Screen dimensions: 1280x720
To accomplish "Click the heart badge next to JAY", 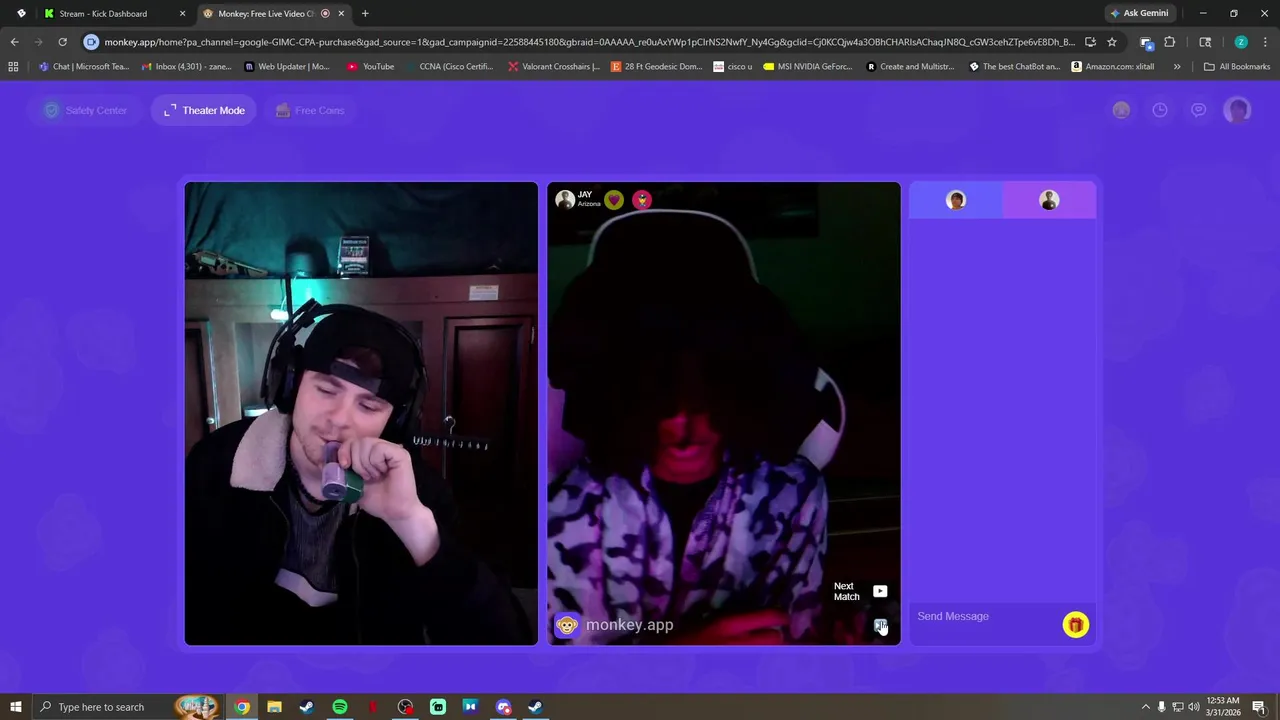I will coord(614,199).
